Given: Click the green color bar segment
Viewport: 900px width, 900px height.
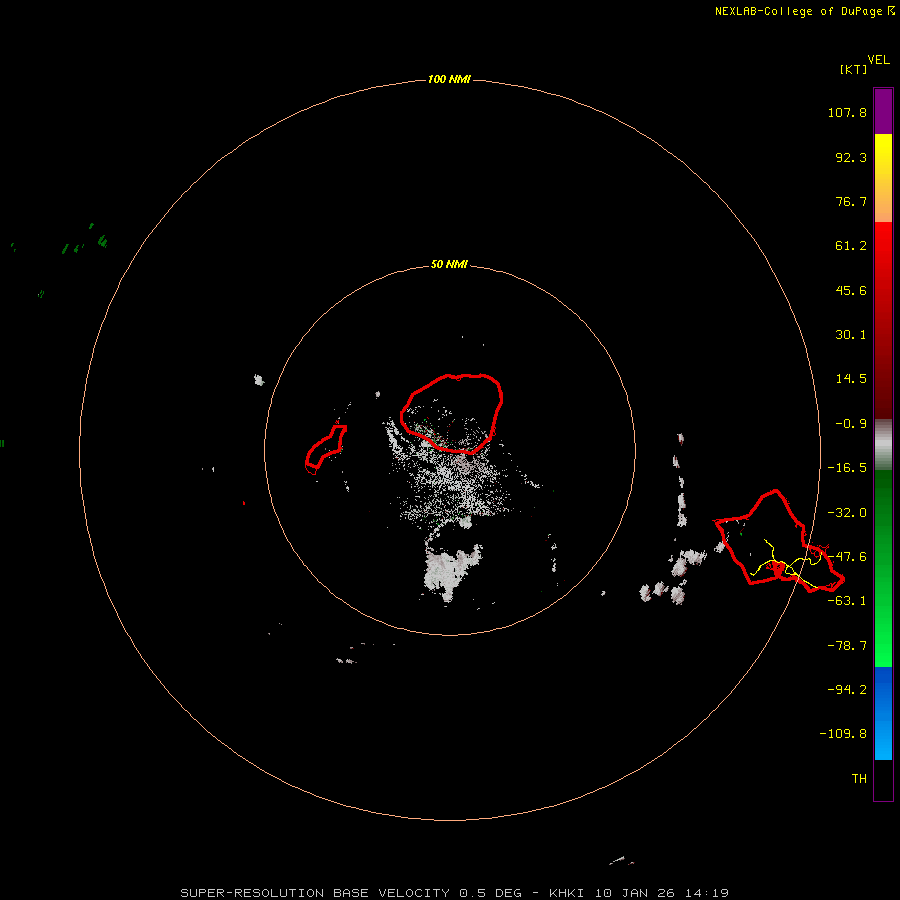Looking at the screenshot, I should (x=883, y=568).
